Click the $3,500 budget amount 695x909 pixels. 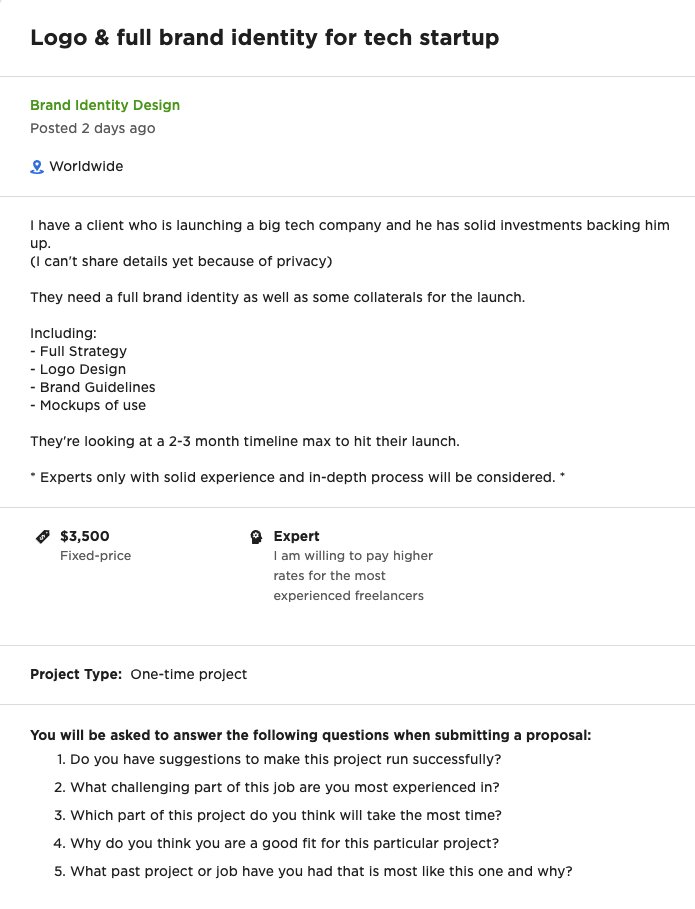(x=85, y=536)
